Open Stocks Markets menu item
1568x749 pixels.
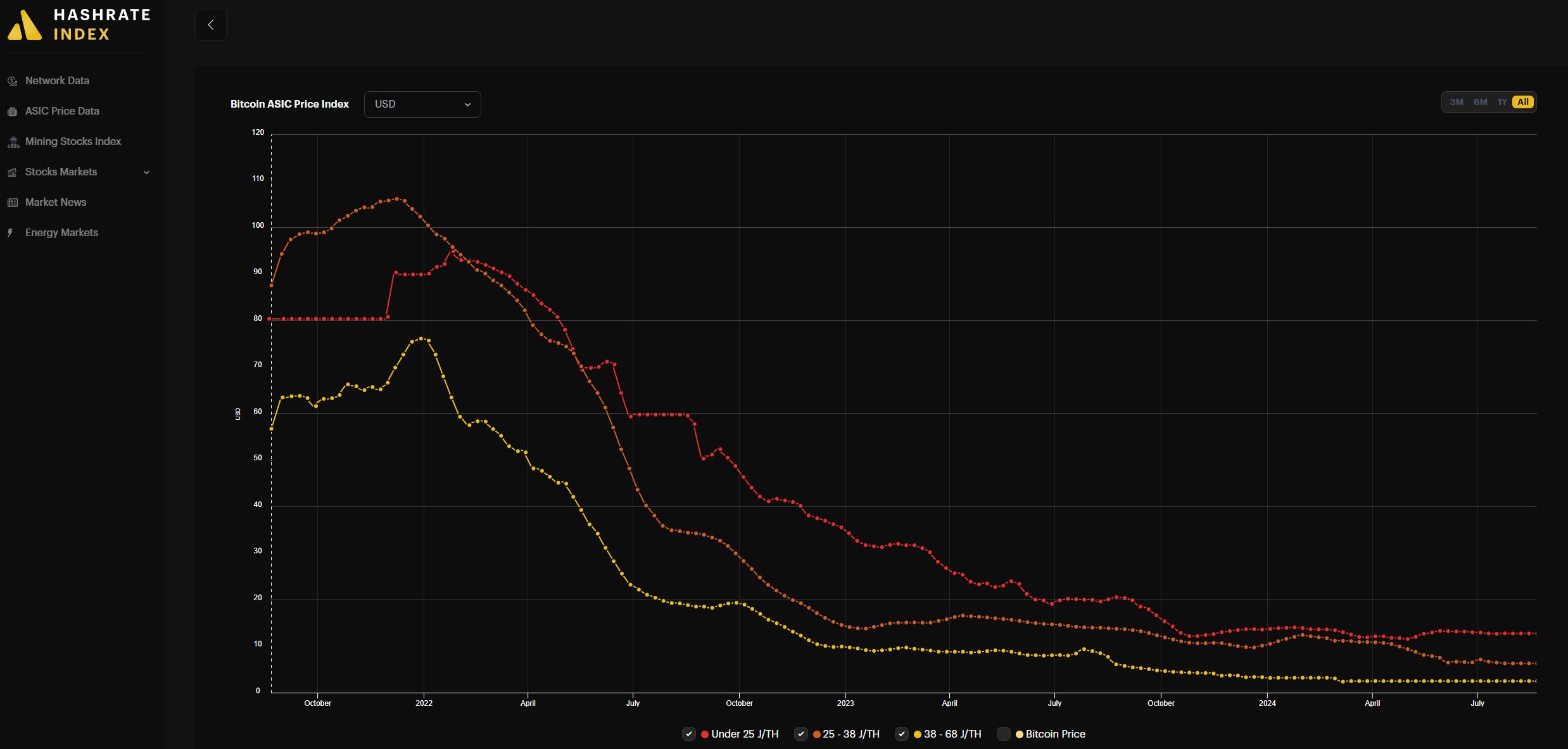(x=61, y=172)
